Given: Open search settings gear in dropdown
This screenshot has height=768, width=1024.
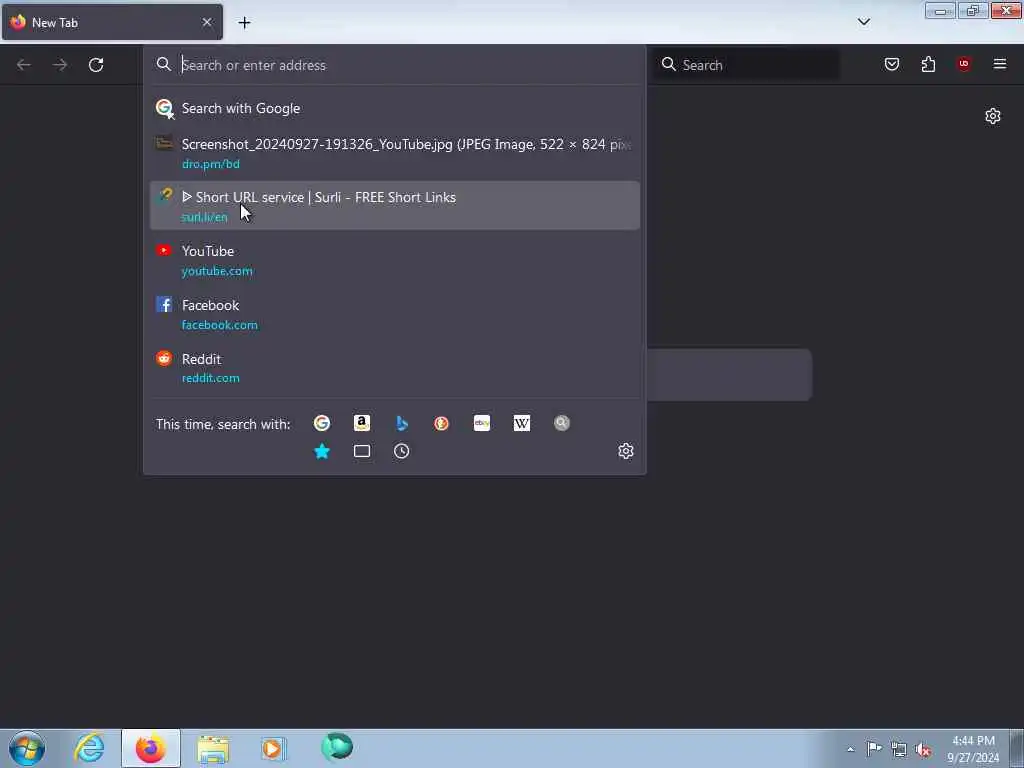Looking at the screenshot, I should pyautogui.click(x=626, y=451).
